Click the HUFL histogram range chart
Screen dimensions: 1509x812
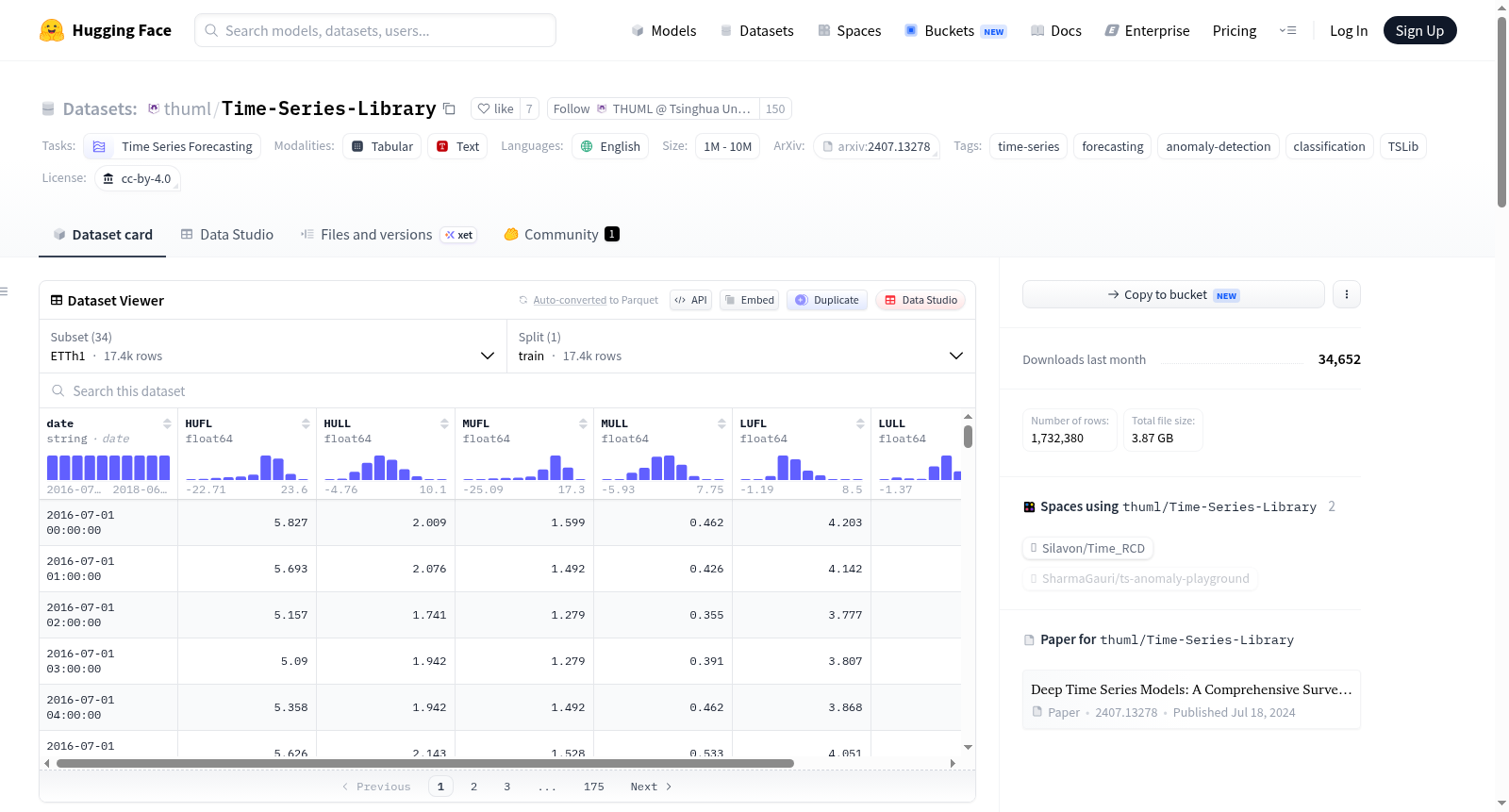[246, 468]
